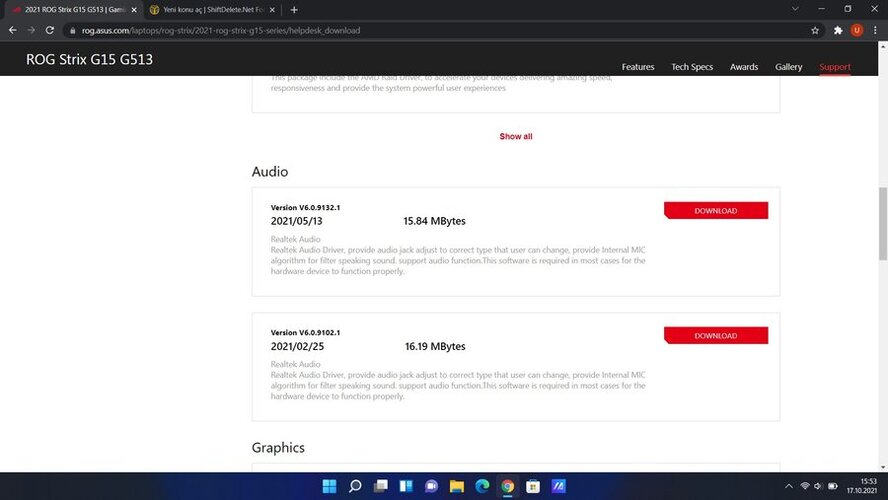Click the Show all link
Viewport: 888px width, 500px height.
[x=516, y=136]
